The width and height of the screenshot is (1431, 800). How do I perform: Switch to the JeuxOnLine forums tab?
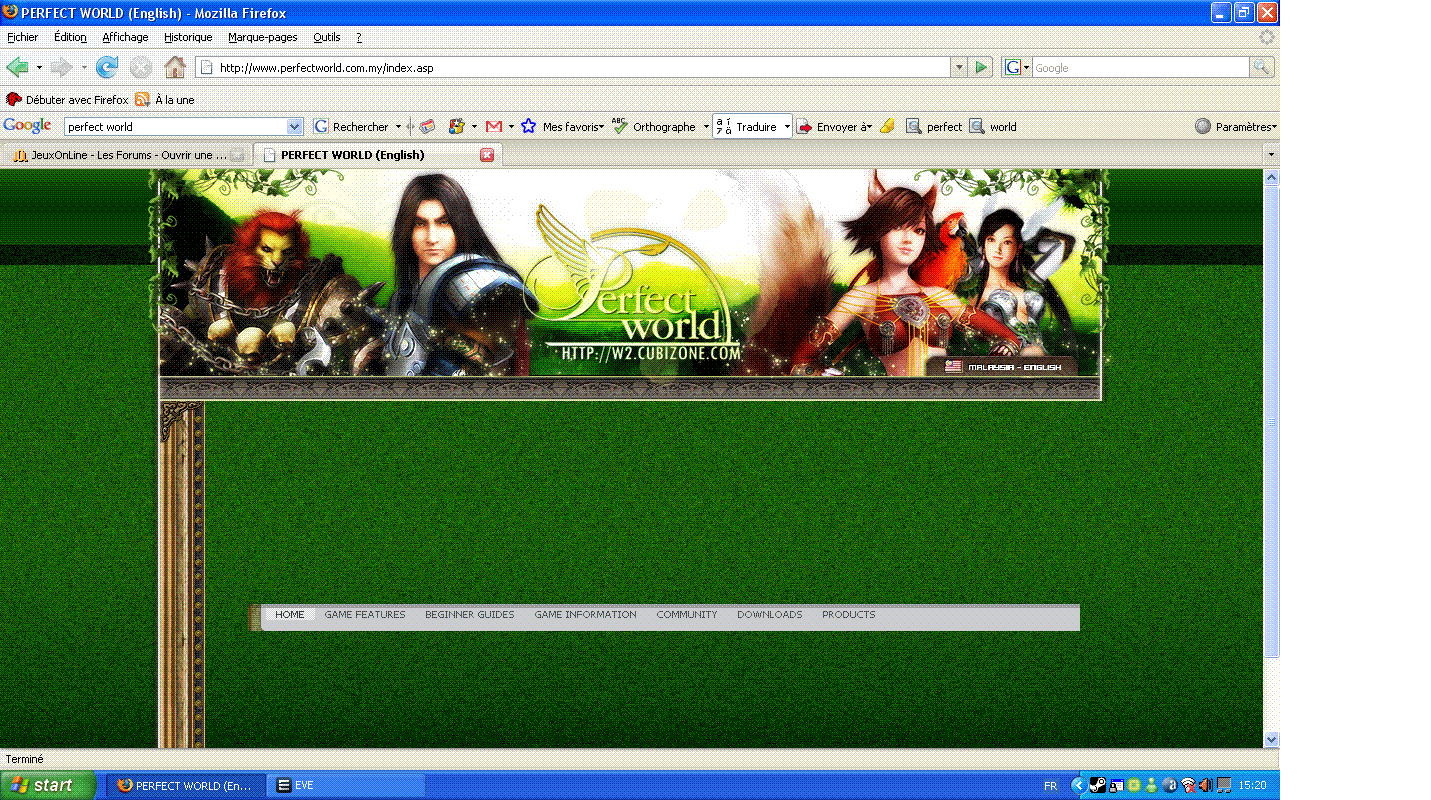(x=126, y=155)
